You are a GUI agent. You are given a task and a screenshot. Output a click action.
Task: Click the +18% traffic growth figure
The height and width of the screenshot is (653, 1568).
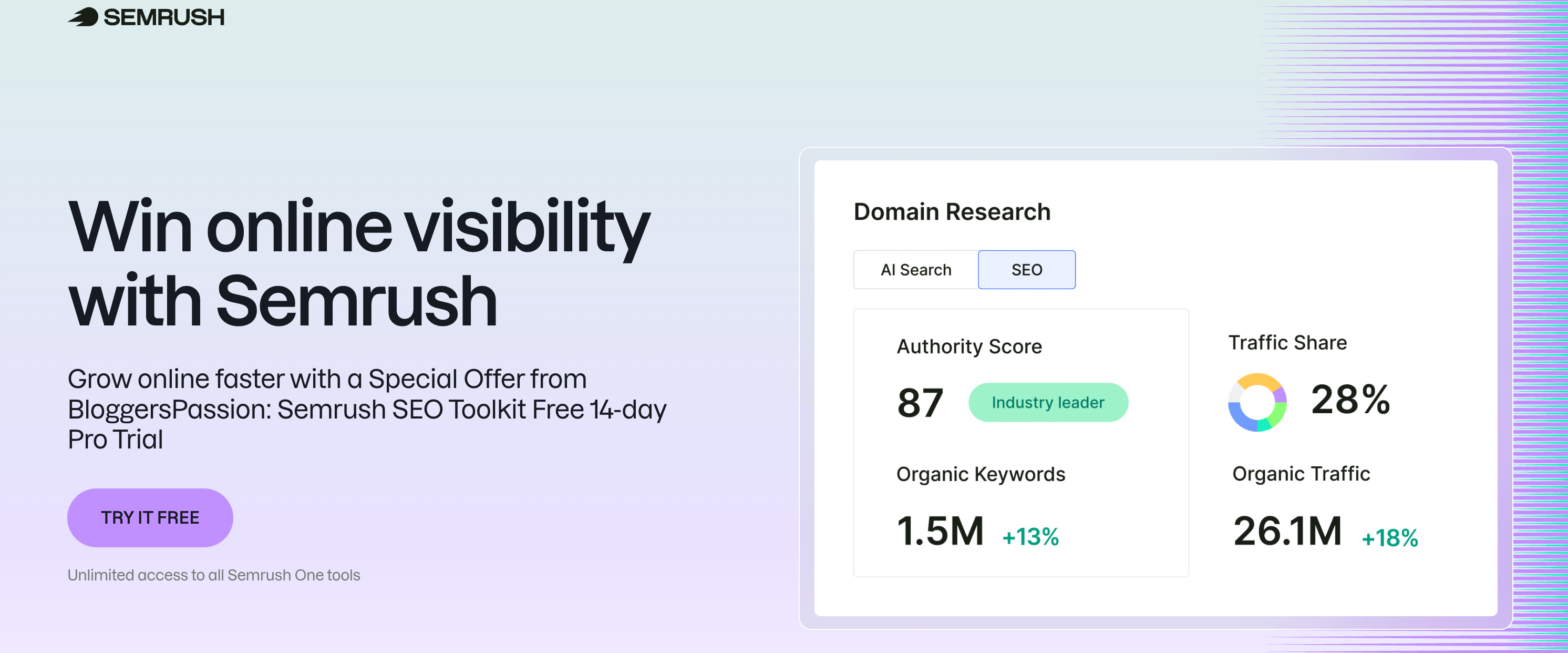point(1390,538)
